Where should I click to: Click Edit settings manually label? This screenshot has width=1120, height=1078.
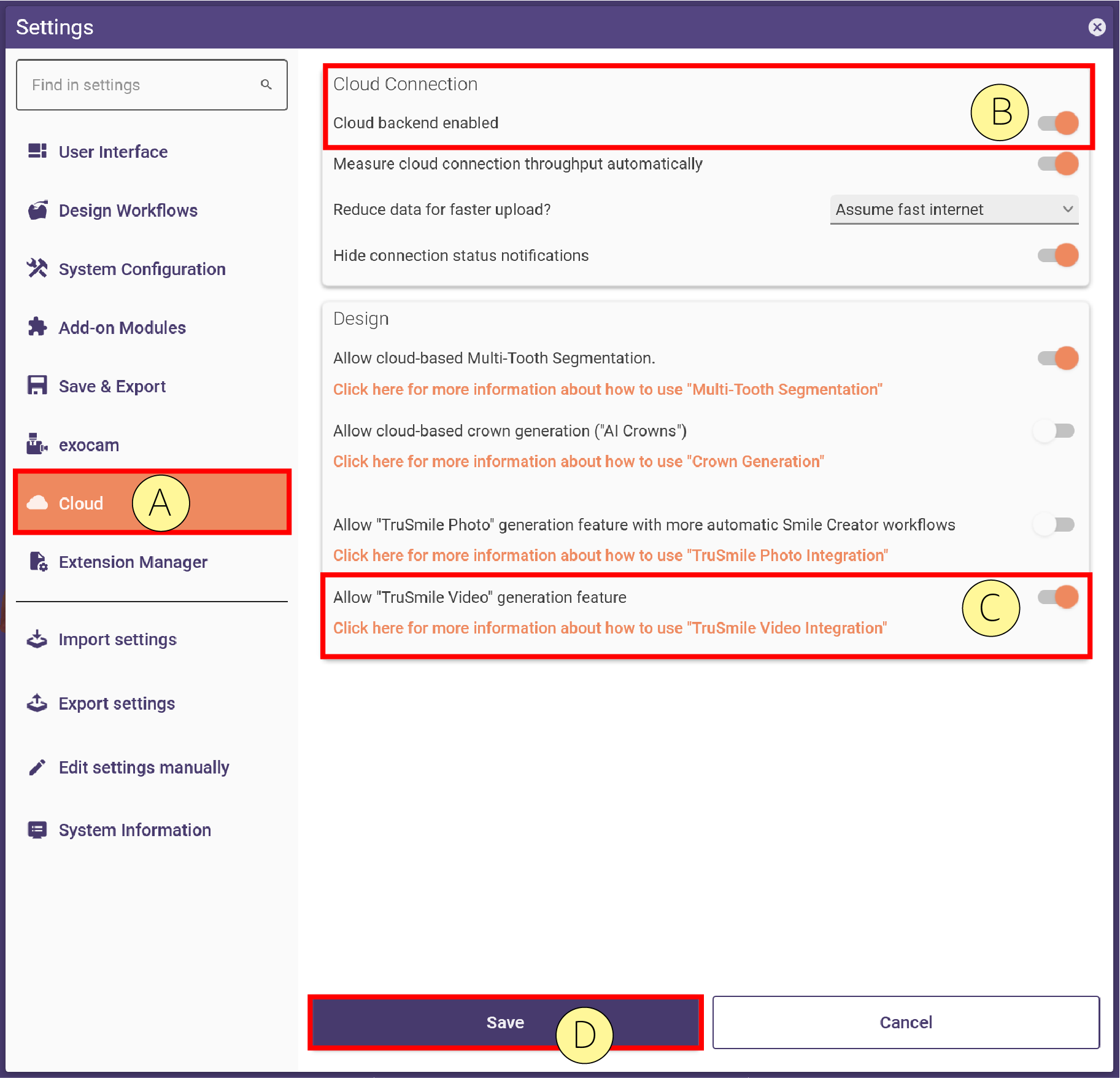144,767
